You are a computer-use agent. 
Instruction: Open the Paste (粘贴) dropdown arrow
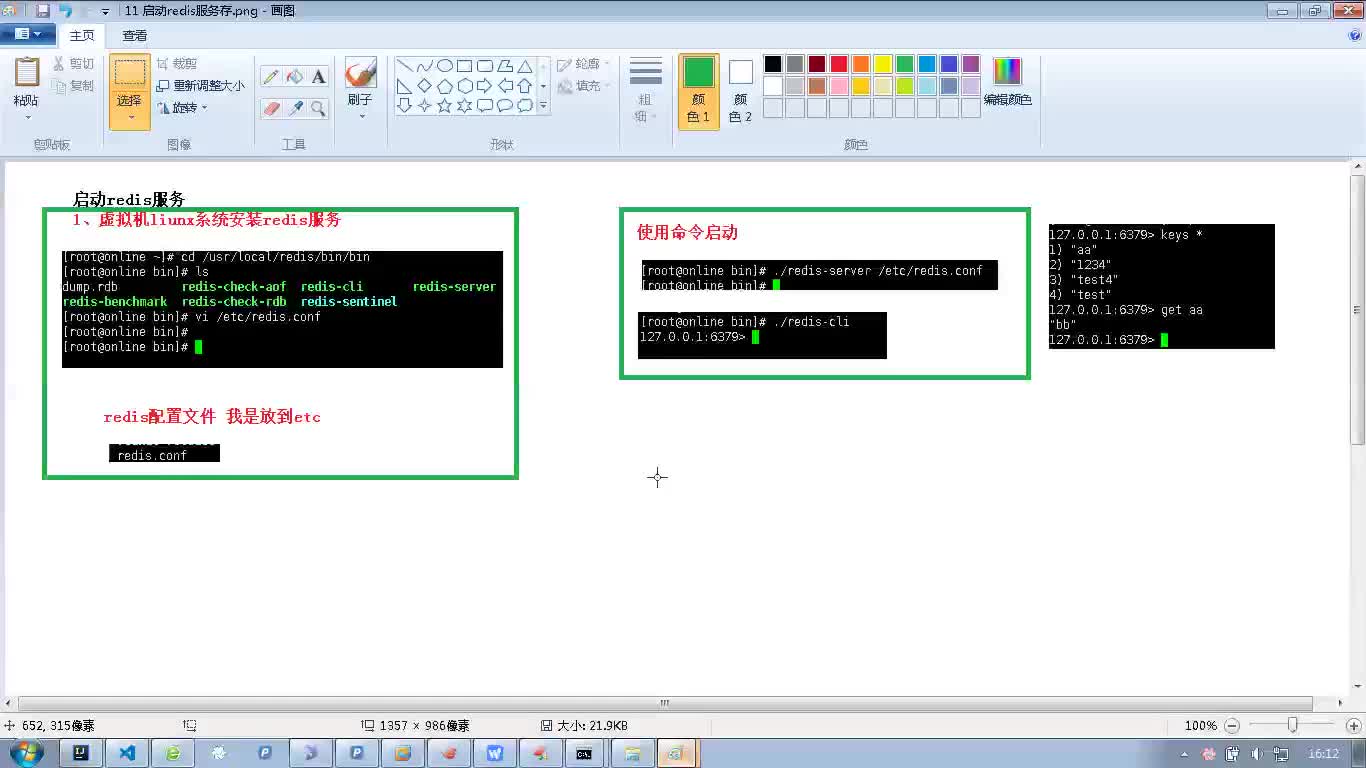pos(27,117)
